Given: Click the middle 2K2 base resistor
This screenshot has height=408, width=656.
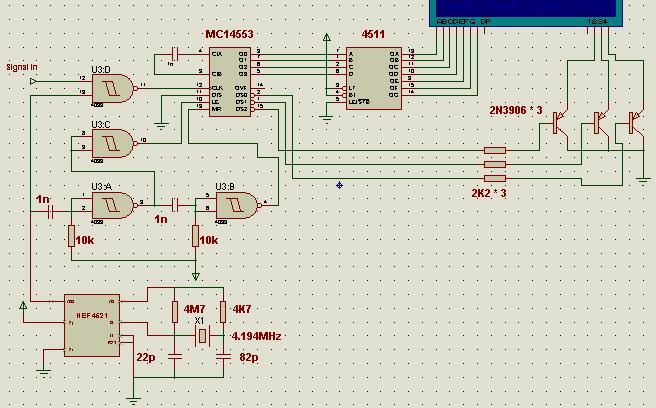Looking at the screenshot, I should [x=495, y=164].
